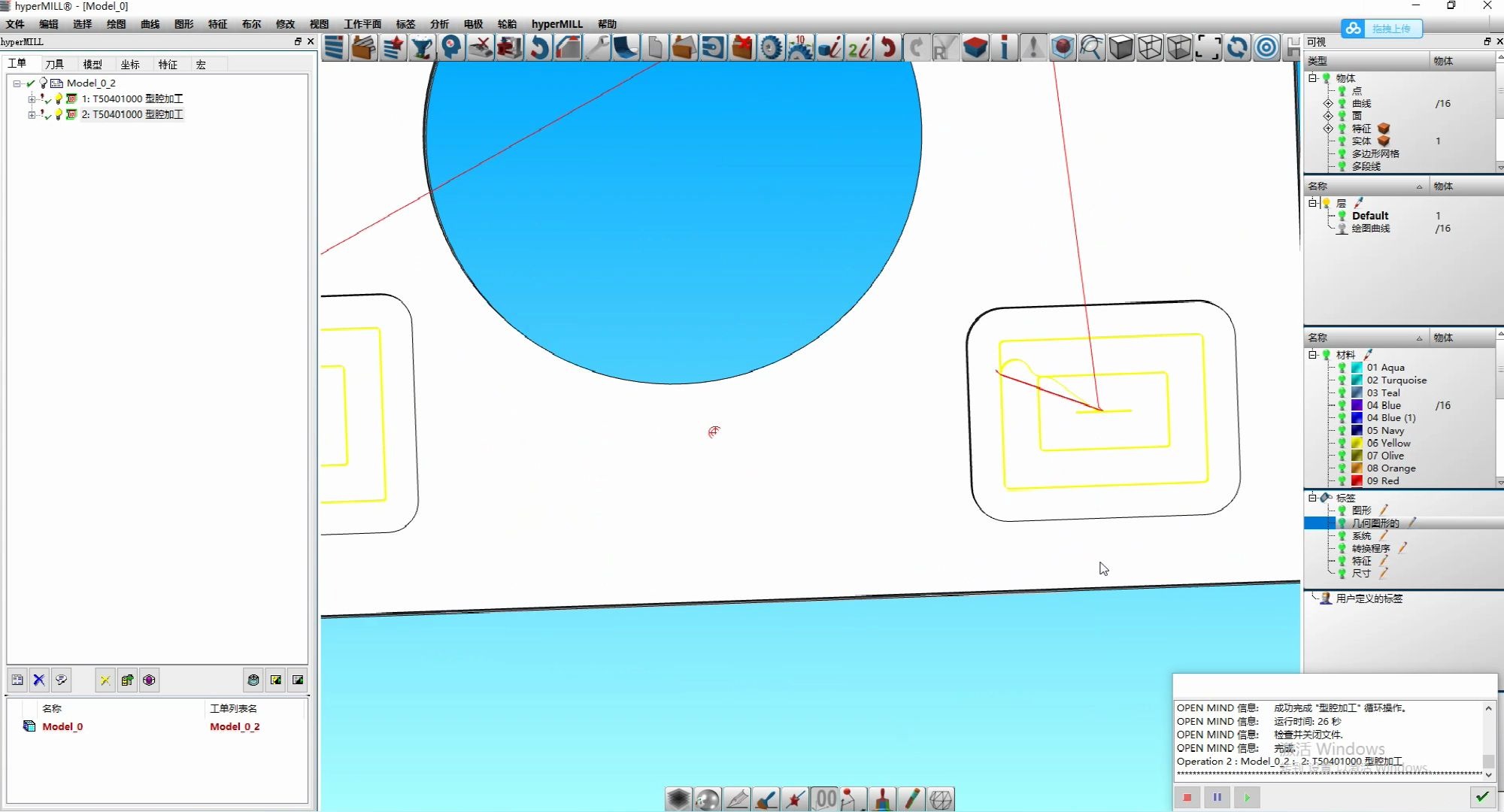Collapse the 材料 materials tree
1504x812 pixels.
click(x=1312, y=355)
